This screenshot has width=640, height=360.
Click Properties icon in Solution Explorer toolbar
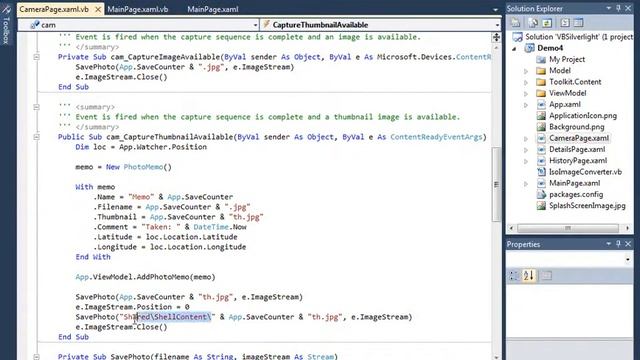point(516,23)
